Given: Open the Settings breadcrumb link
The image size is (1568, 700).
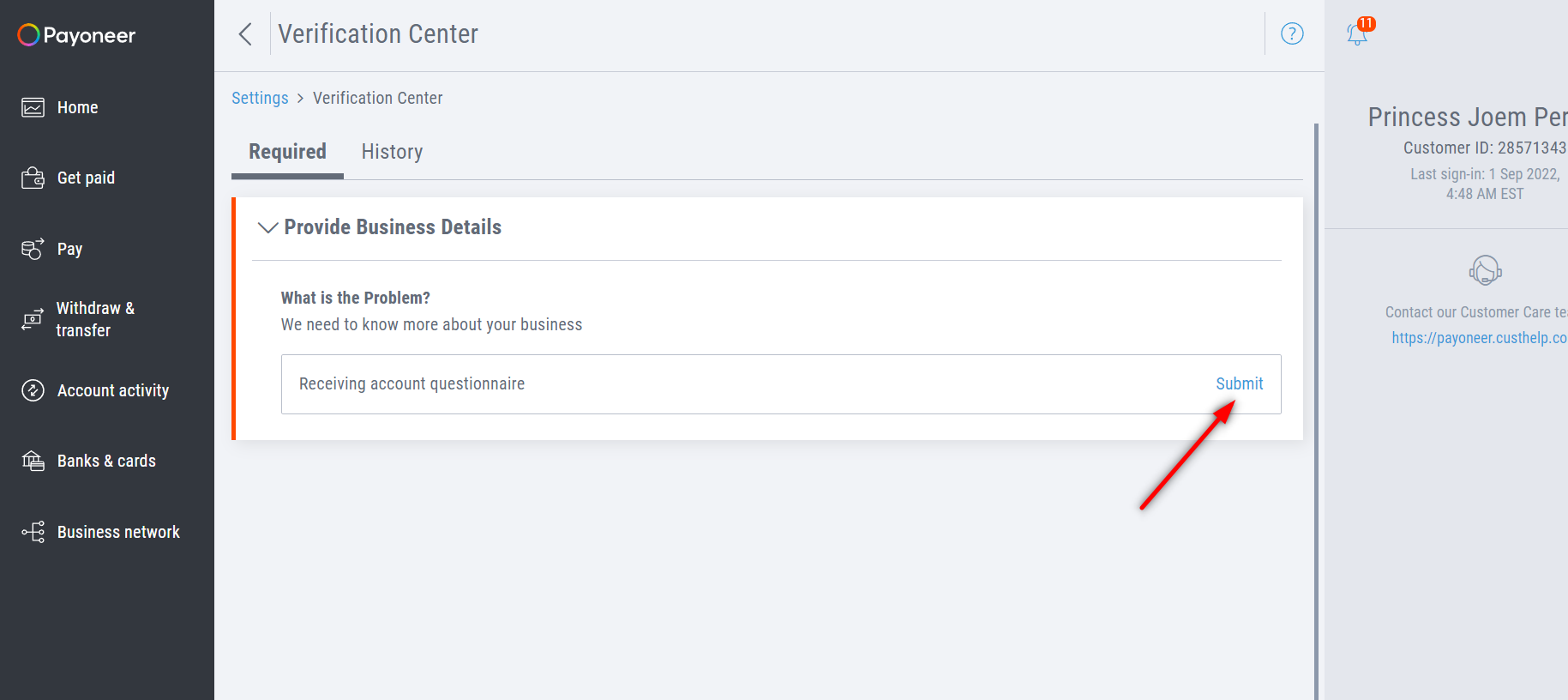Looking at the screenshot, I should pos(260,98).
